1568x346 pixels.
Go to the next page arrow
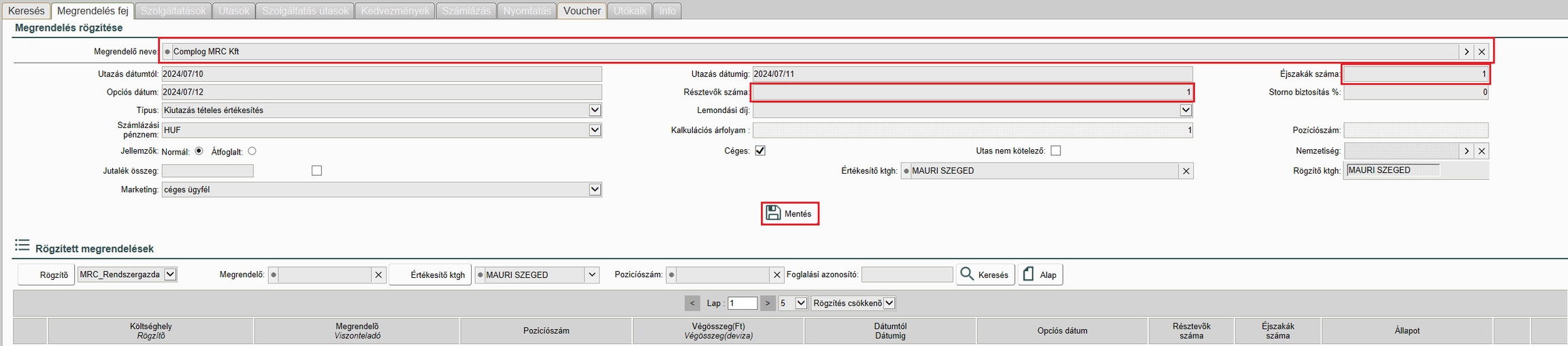click(768, 303)
